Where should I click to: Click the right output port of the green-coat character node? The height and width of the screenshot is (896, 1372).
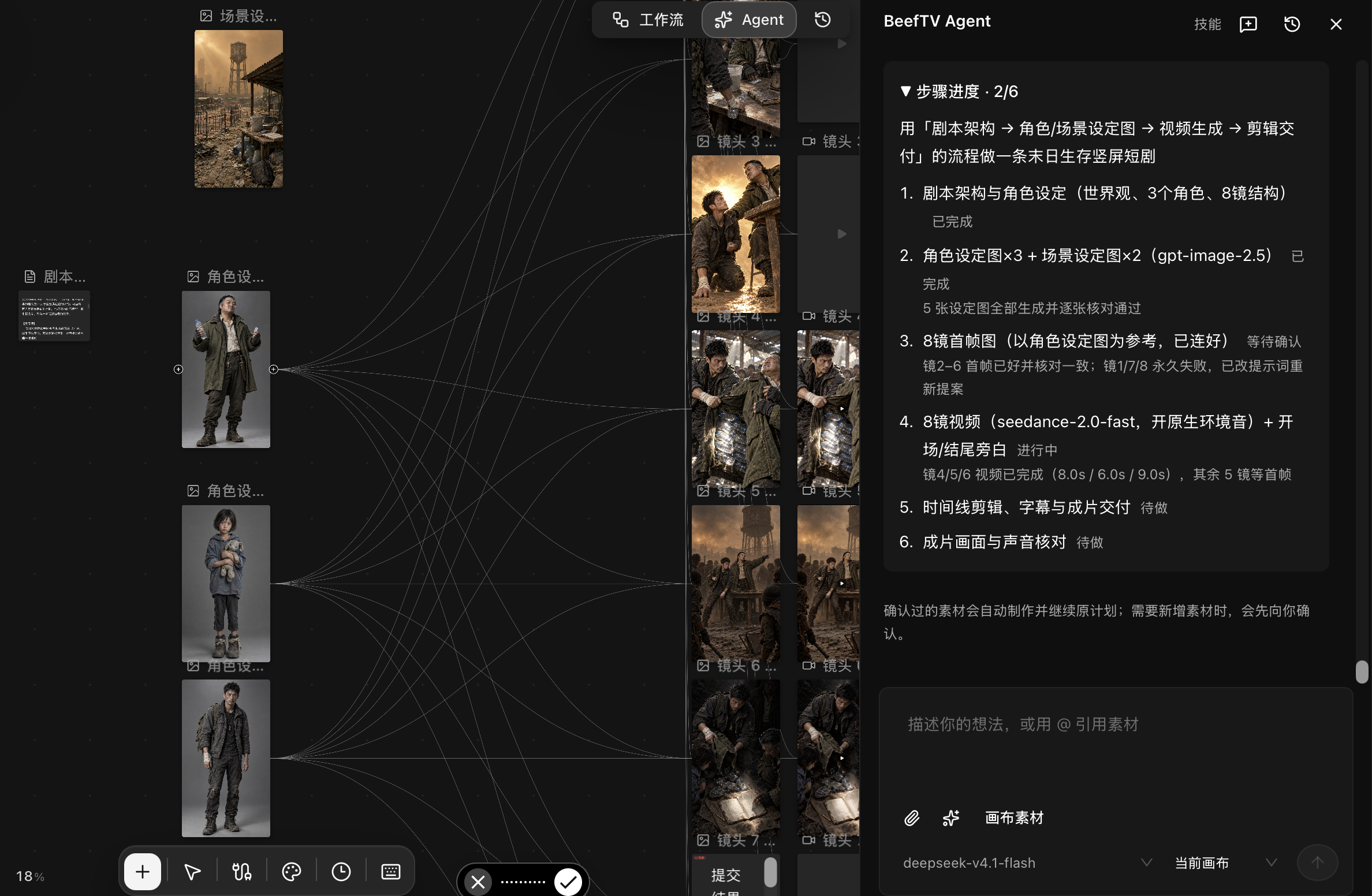[x=274, y=369]
